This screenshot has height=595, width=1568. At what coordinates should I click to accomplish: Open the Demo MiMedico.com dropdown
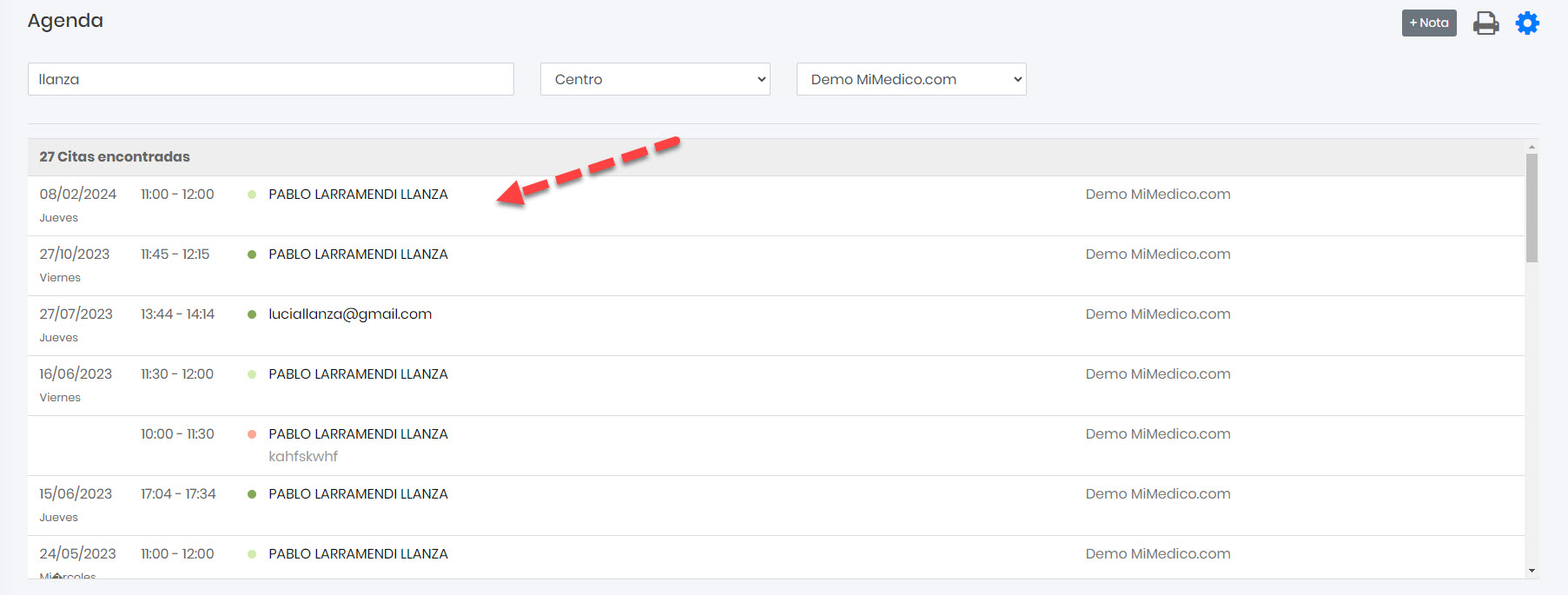(910, 79)
